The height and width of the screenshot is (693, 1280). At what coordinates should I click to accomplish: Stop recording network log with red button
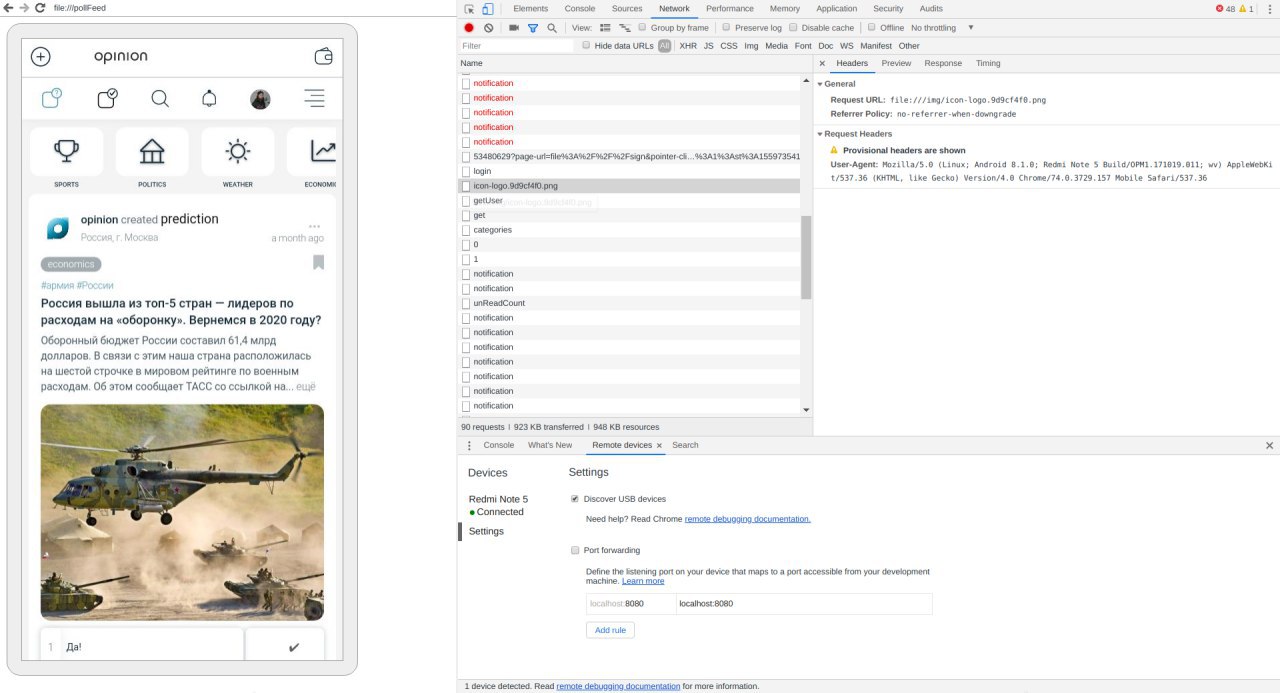(469, 28)
